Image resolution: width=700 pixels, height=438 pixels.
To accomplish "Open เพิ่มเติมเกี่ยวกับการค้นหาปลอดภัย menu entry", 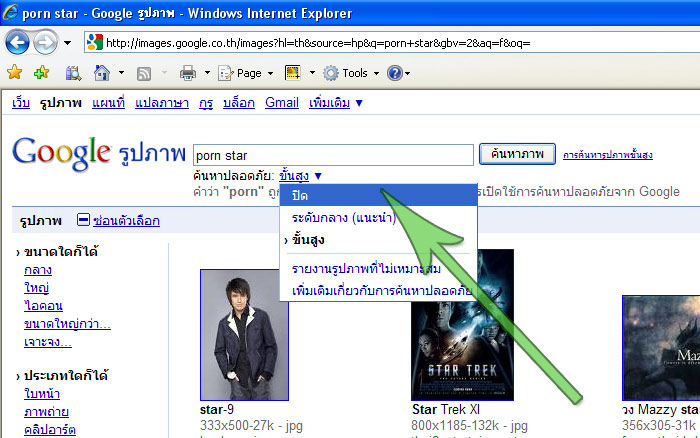I will click(382, 291).
